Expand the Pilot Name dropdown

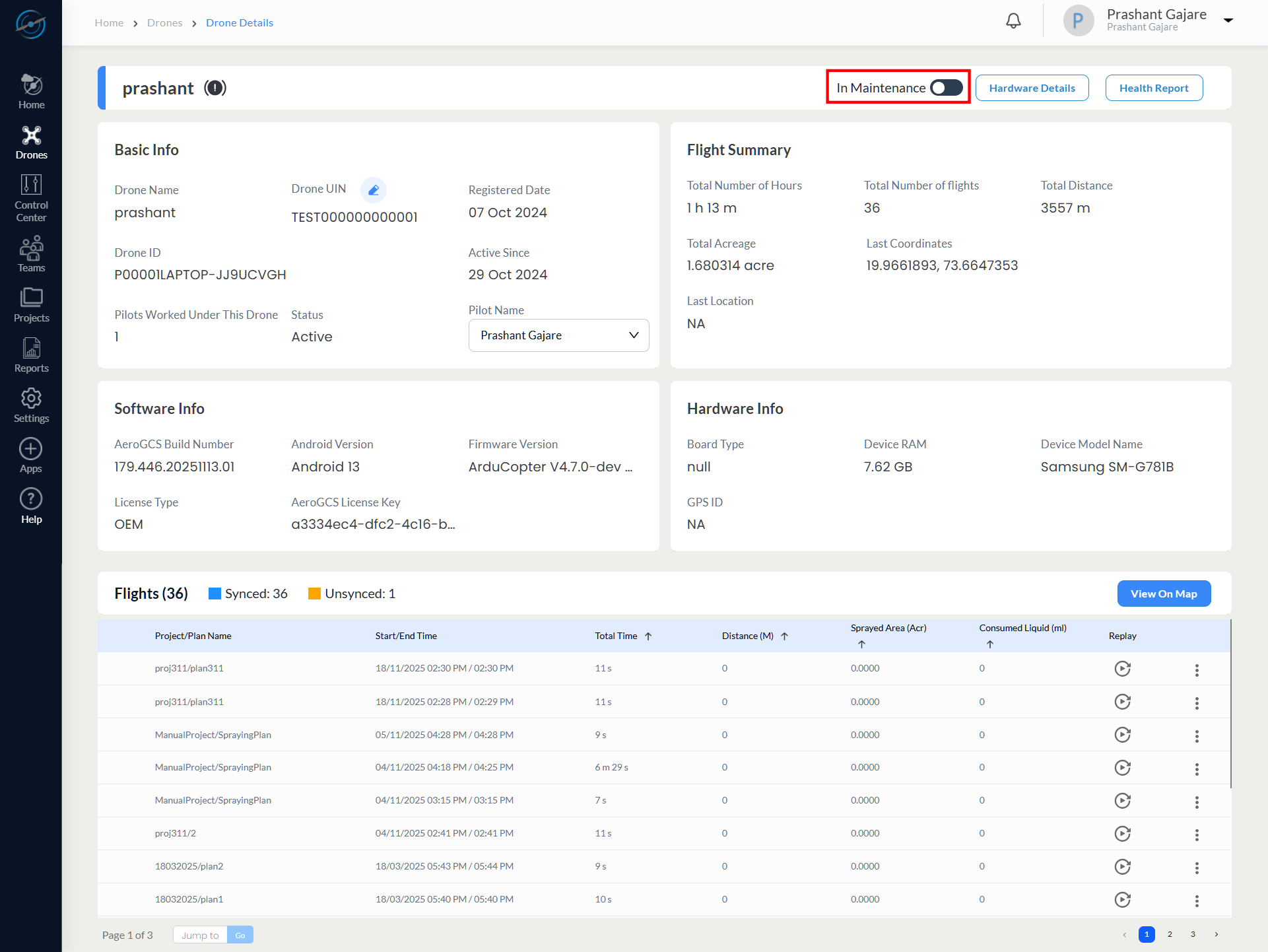coord(558,335)
